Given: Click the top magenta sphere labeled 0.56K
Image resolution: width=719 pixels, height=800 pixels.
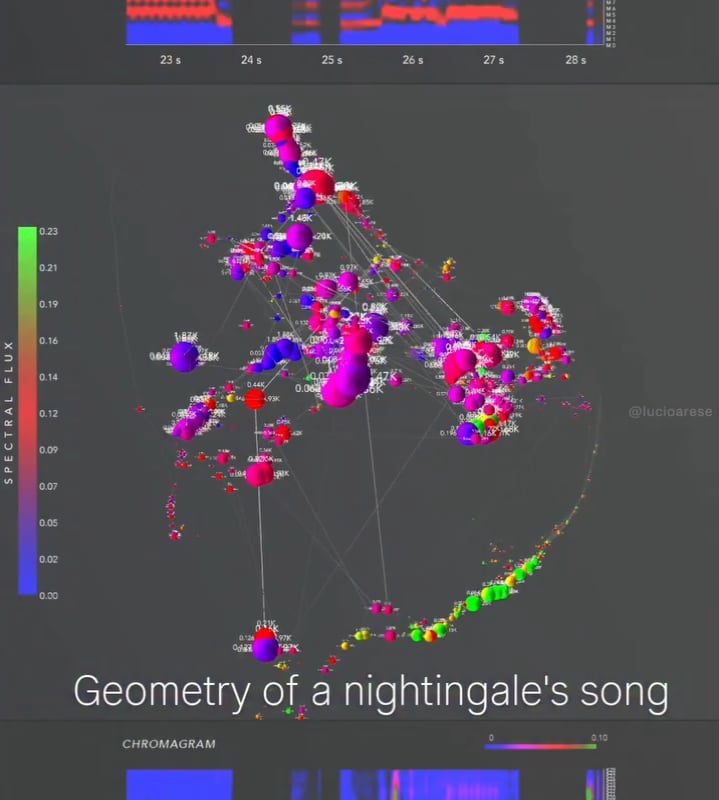Looking at the screenshot, I should pyautogui.click(x=278, y=128).
